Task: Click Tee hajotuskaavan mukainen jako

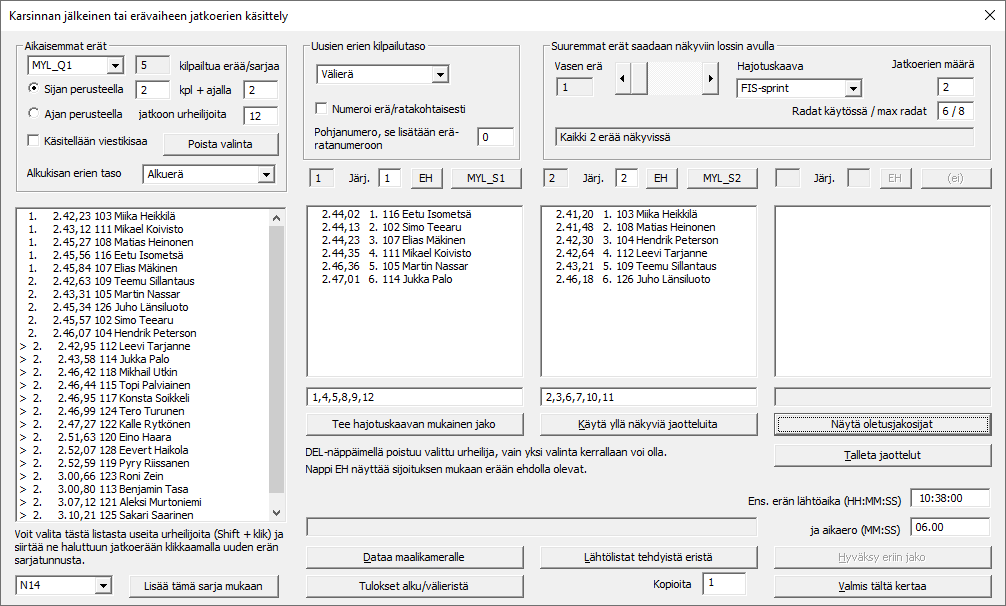Action: (x=414, y=424)
